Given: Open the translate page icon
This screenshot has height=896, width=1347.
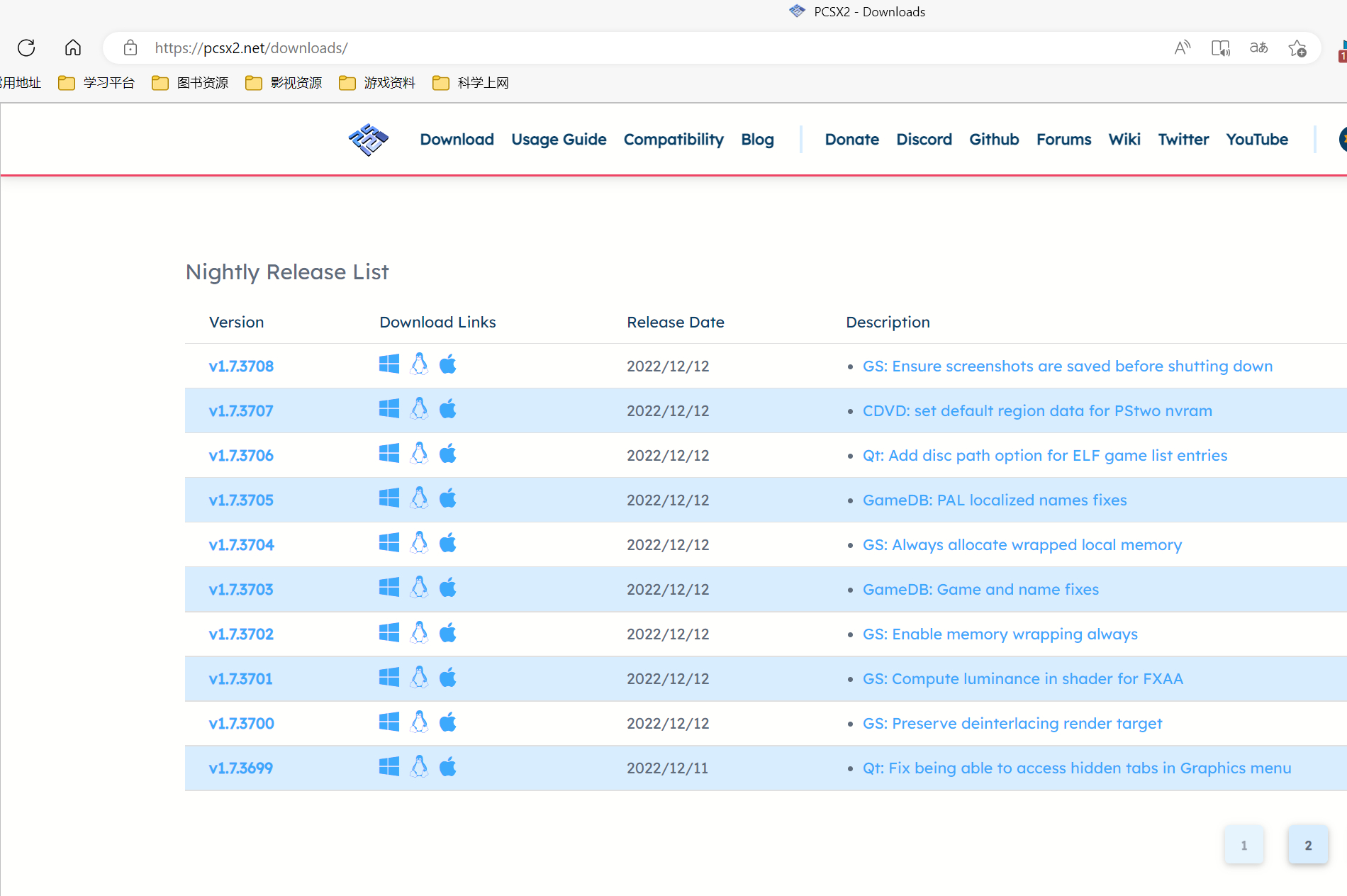Looking at the screenshot, I should click(1258, 47).
